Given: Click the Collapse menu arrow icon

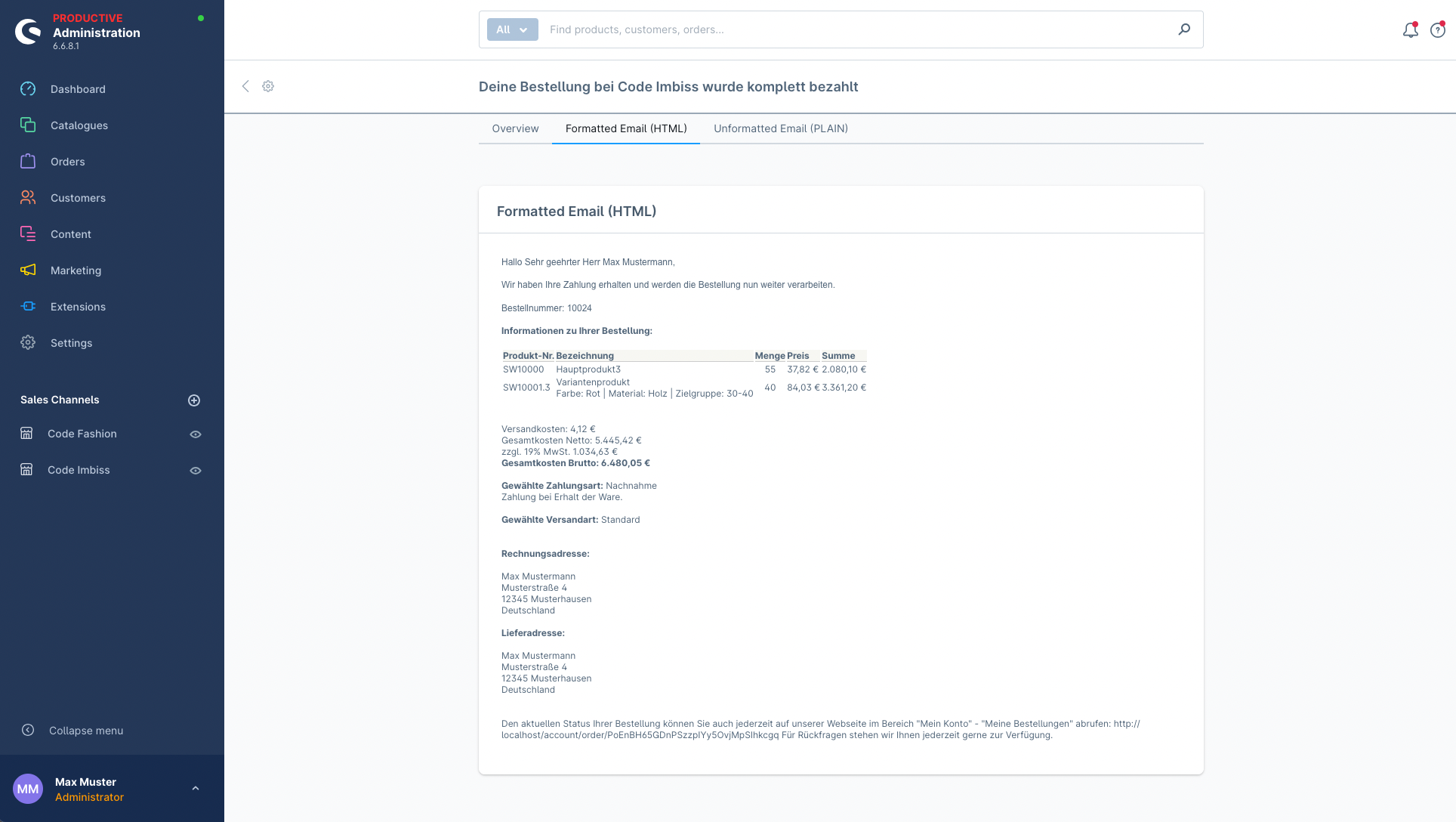Looking at the screenshot, I should [x=28, y=730].
